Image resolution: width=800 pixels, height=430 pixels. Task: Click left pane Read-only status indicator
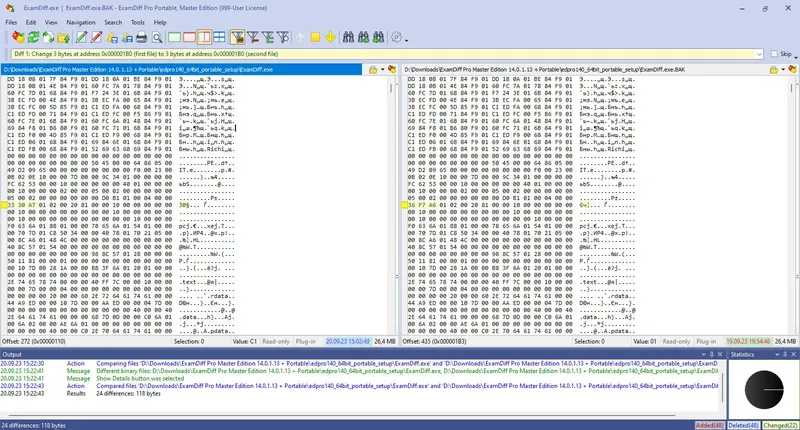(x=276, y=341)
